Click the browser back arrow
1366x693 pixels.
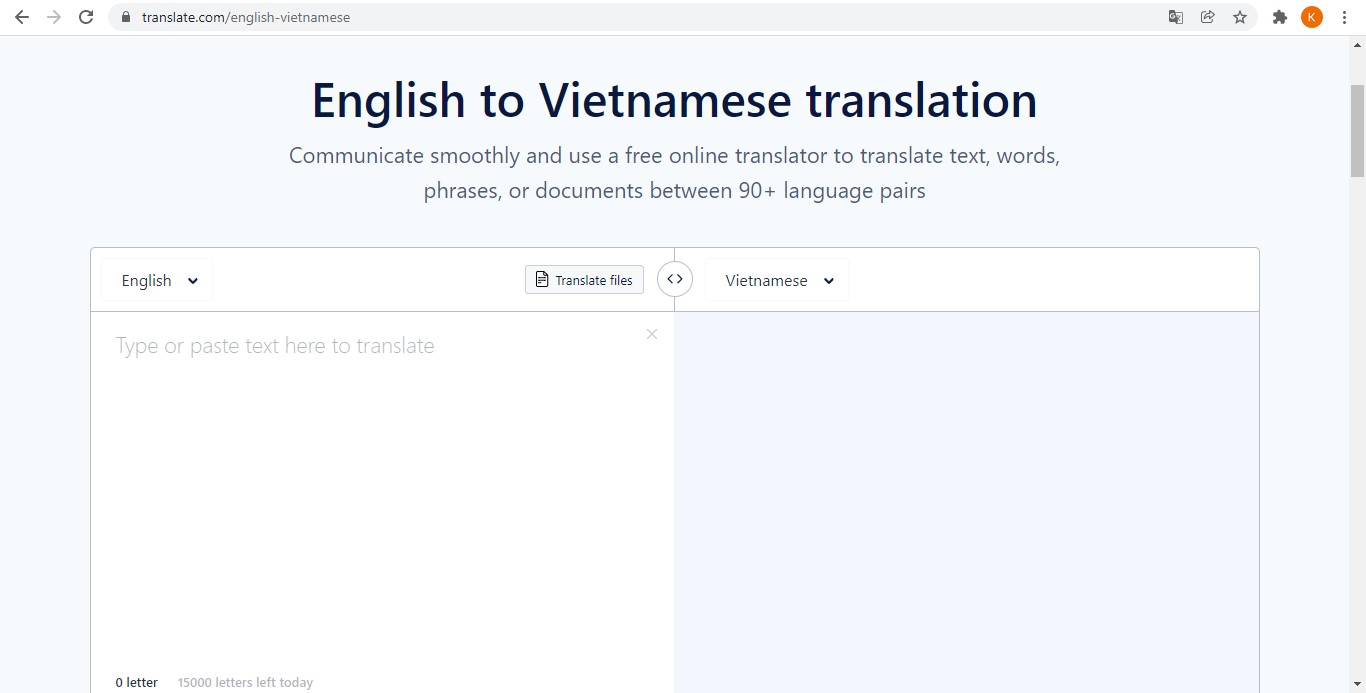tap(22, 17)
